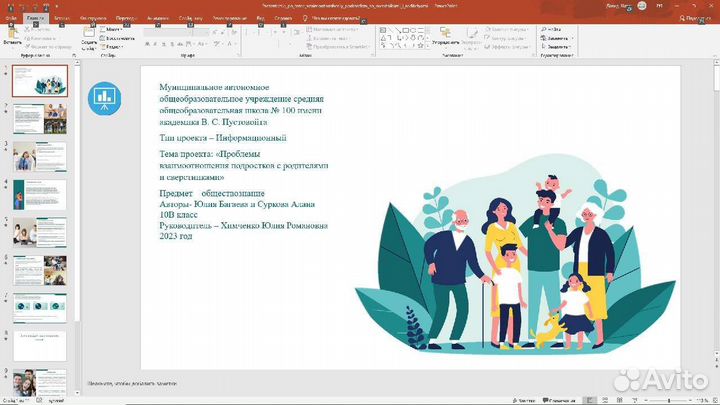
Task: Switch to the Слайд-шоу ribbon tab
Action: [x=190, y=18]
